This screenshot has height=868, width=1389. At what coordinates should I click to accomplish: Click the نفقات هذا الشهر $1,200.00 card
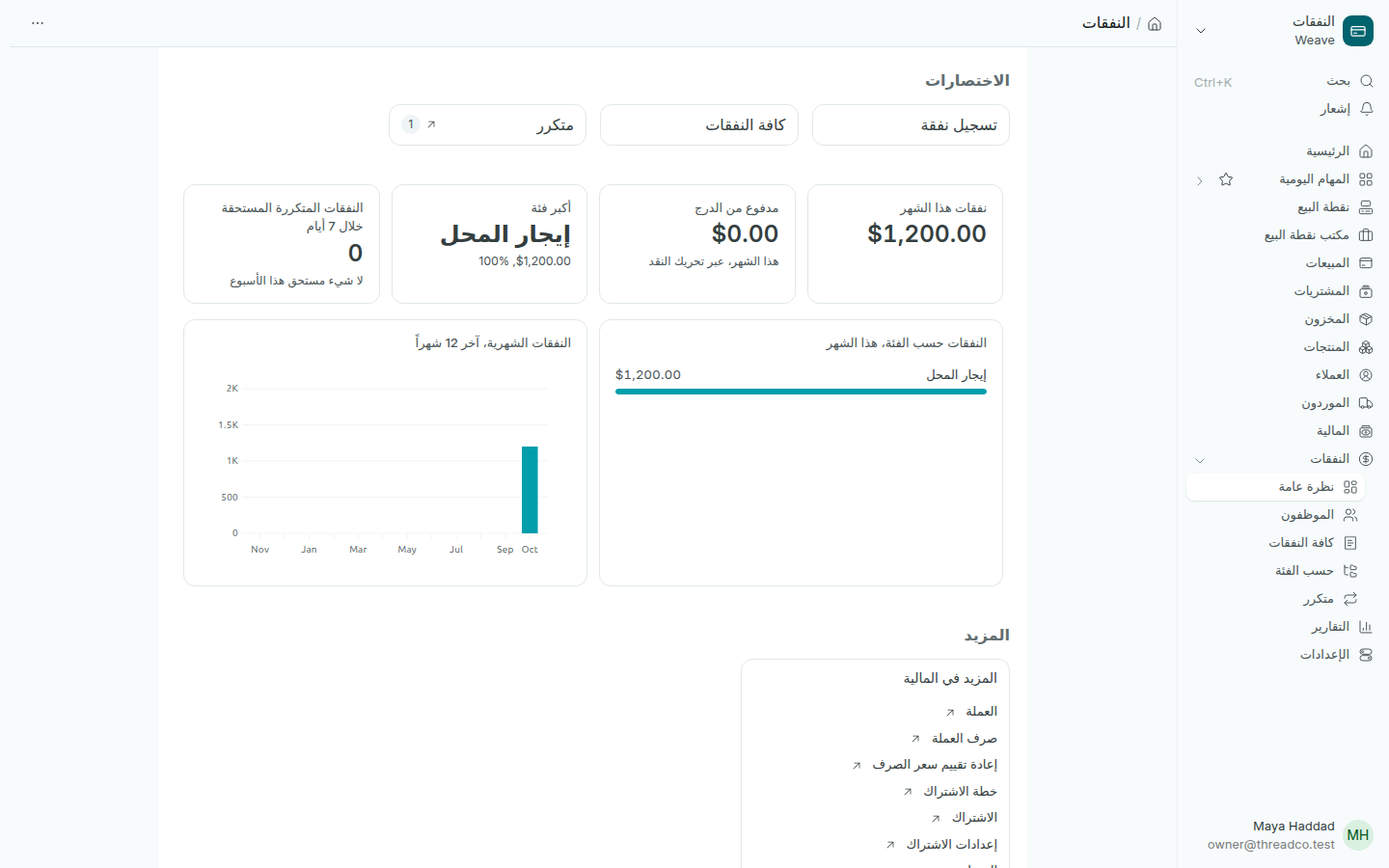click(905, 244)
